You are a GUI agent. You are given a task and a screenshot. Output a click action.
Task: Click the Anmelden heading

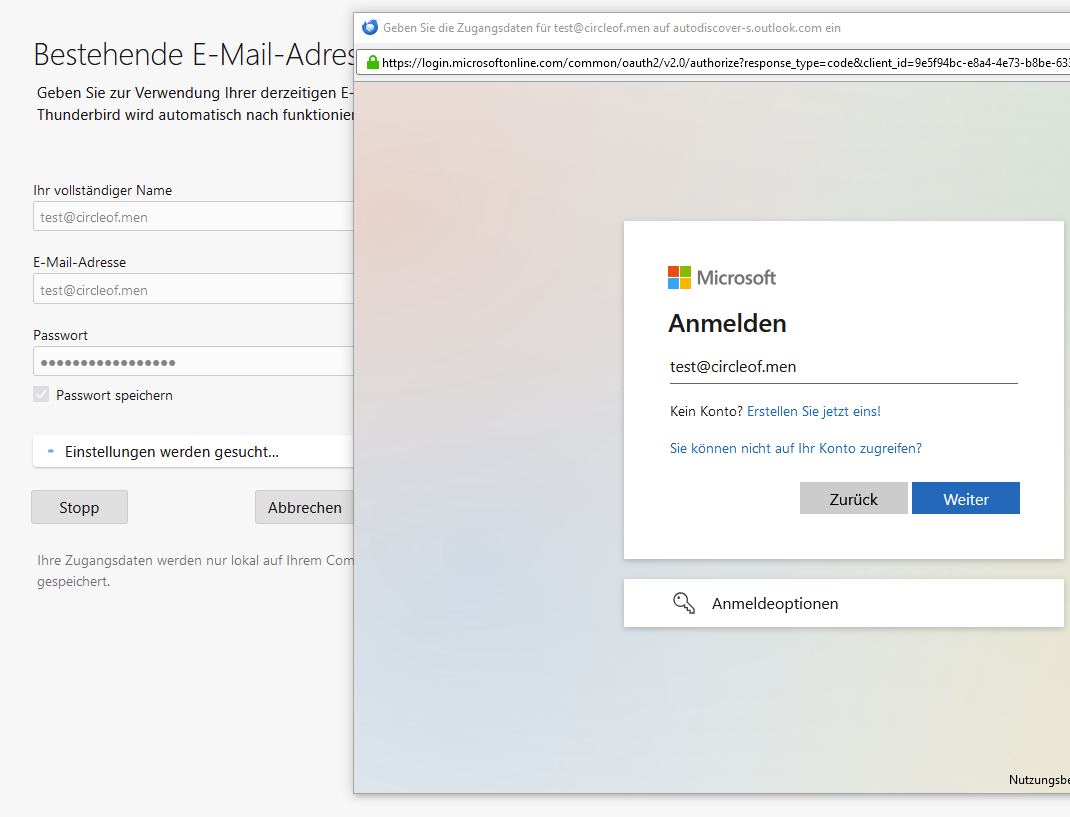point(727,324)
